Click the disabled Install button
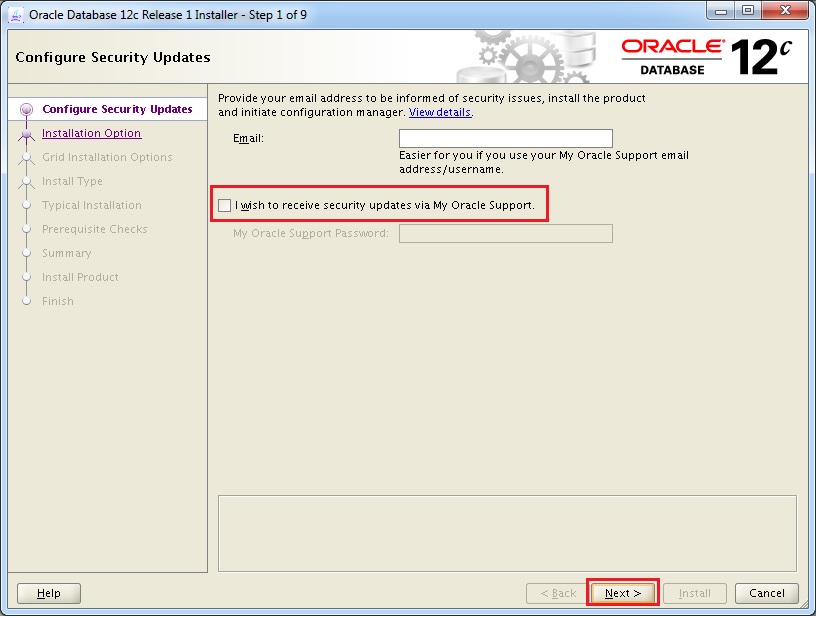Screen dimensions: 816x618 695,593
